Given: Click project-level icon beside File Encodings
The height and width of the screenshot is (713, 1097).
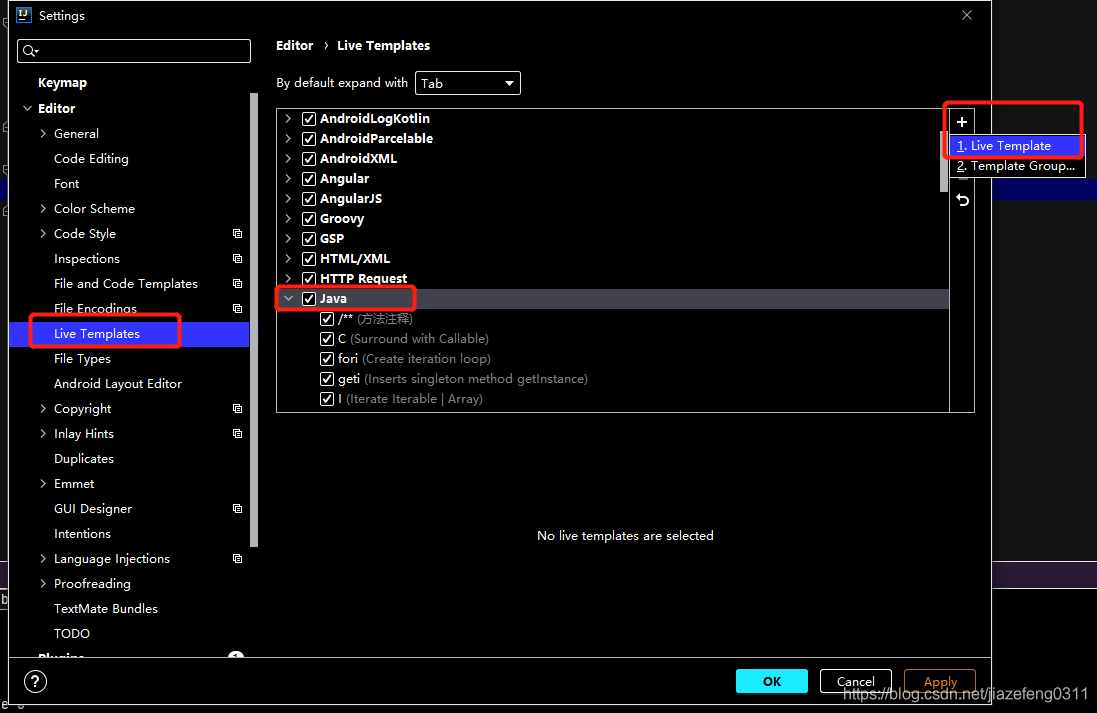Looking at the screenshot, I should pyautogui.click(x=237, y=309).
